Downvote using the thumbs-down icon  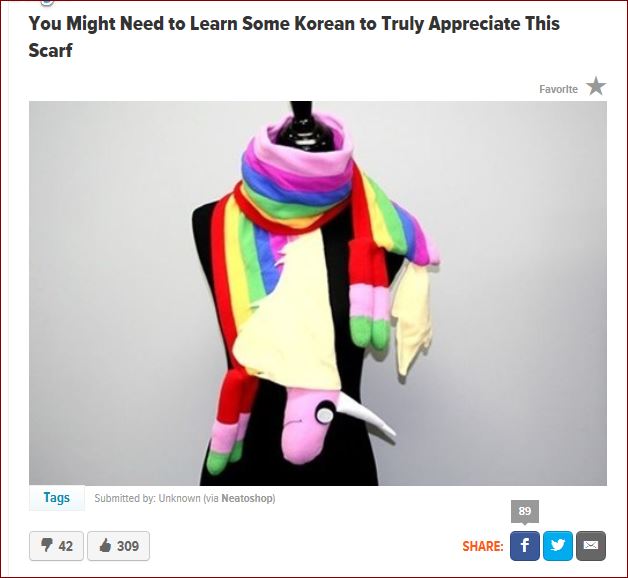pyautogui.click(x=47, y=545)
